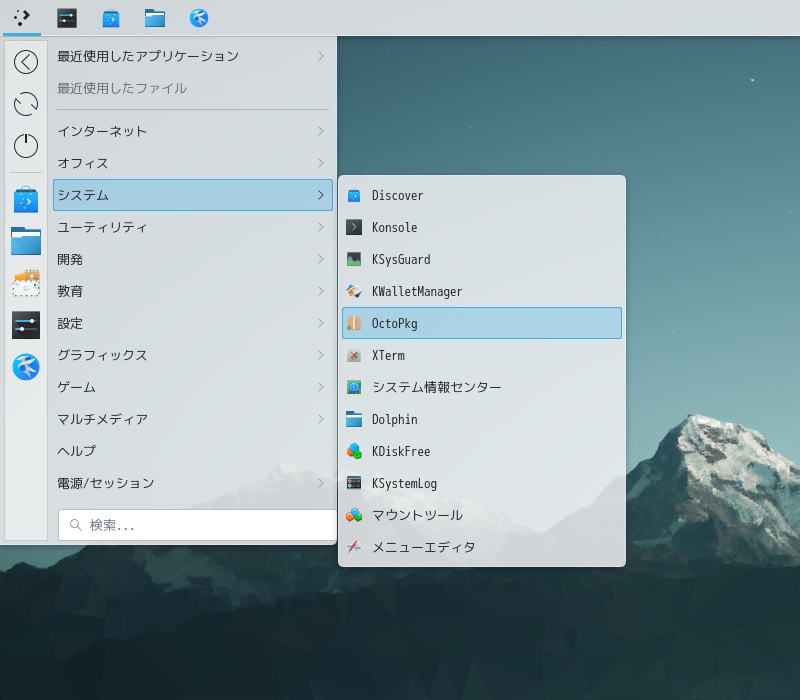The image size is (800, 700).
Task: Launch Konsole by its label
Action: (x=394, y=227)
